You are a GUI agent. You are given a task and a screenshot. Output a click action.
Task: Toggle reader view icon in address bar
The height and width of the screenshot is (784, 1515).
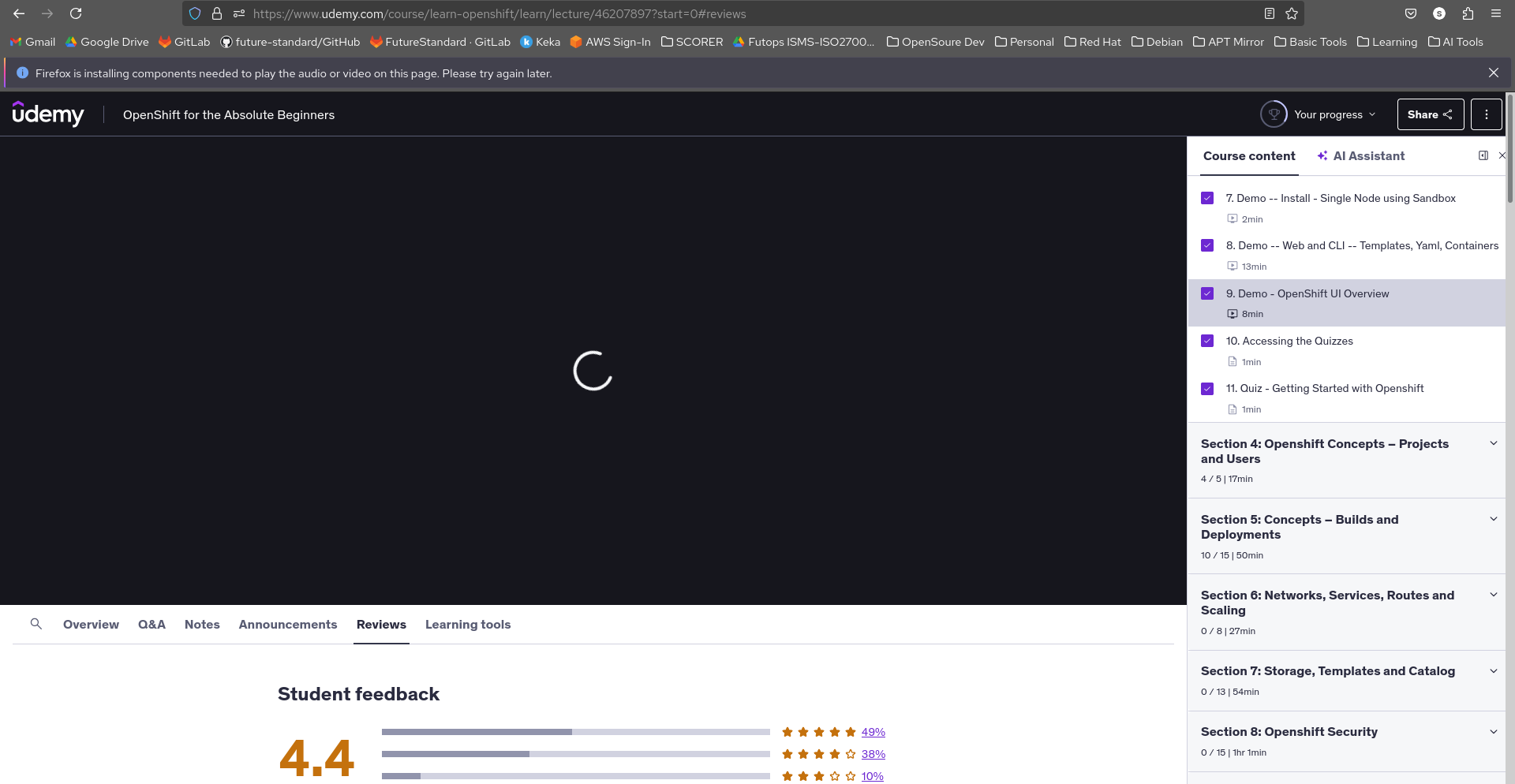(1269, 13)
